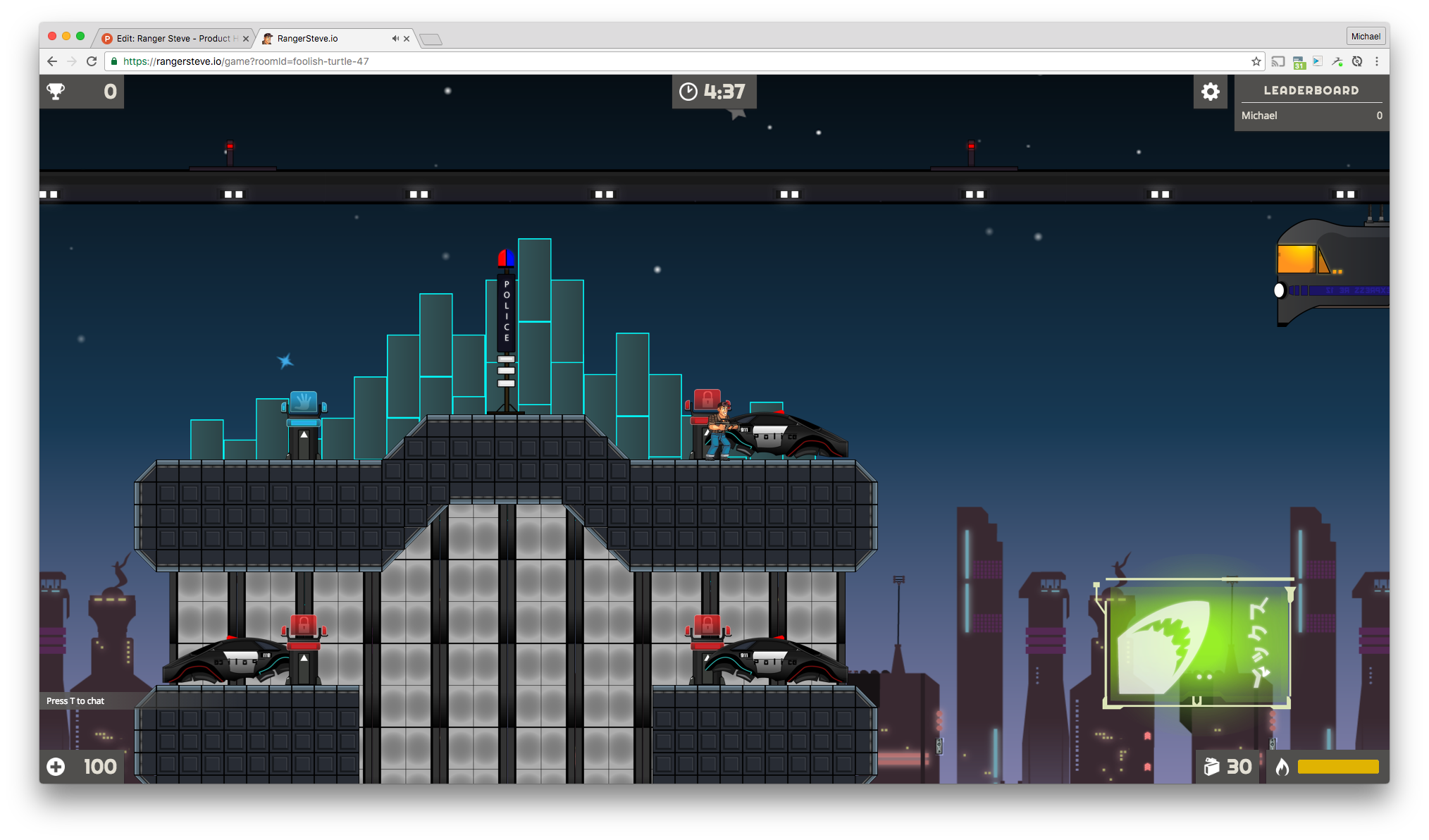Click the Cast extension icon

tap(1278, 61)
